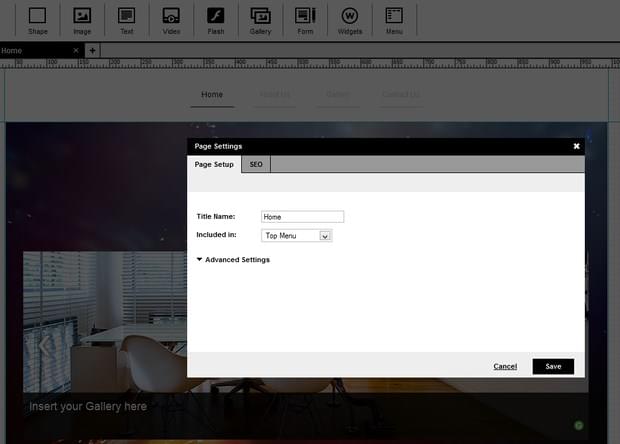The height and width of the screenshot is (444, 620).
Task: Click Home in the site menu
Action: click(212, 95)
